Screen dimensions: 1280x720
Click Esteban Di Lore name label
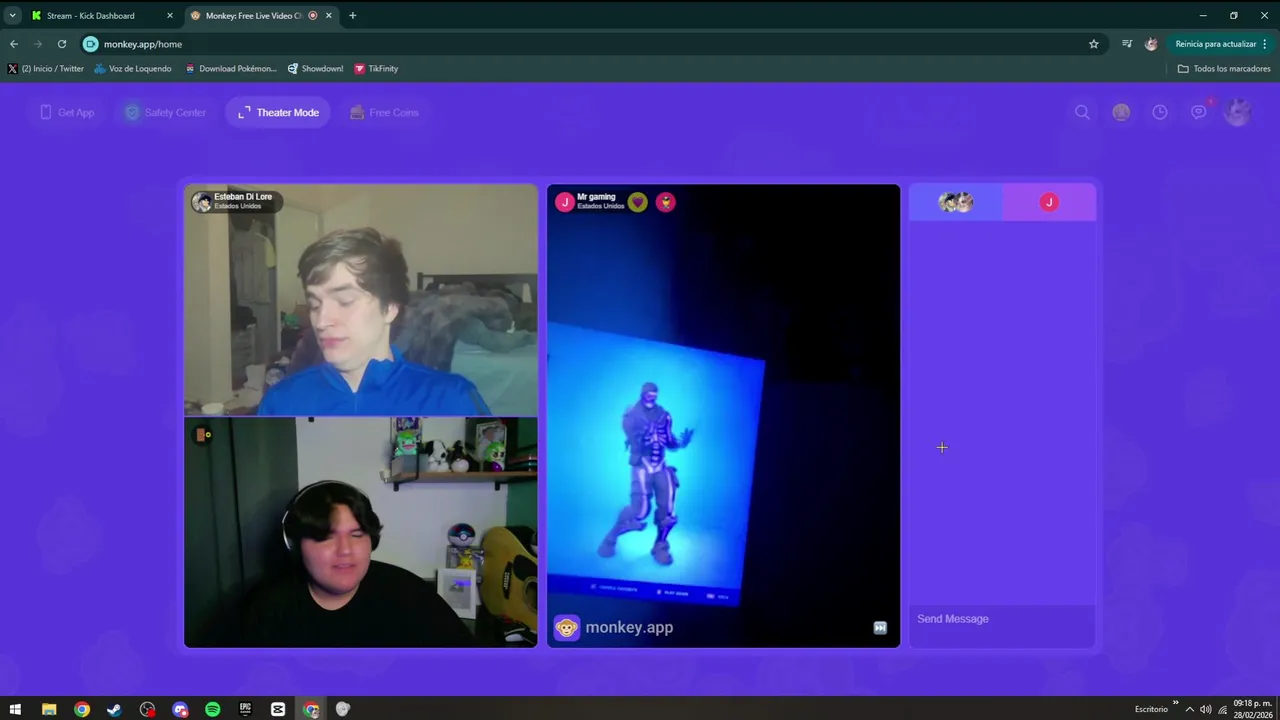coord(243,197)
